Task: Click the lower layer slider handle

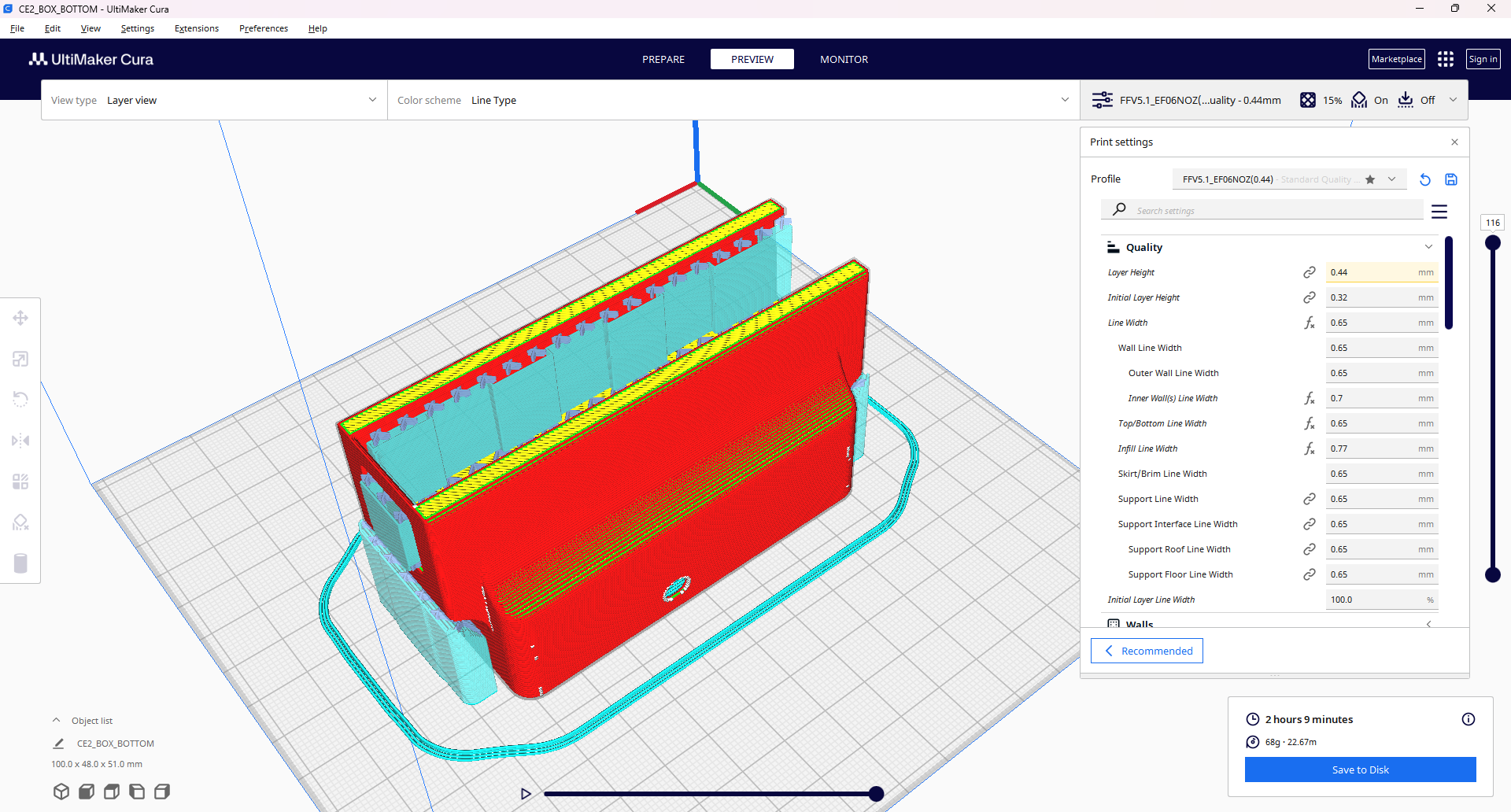Action: pyautogui.click(x=1492, y=574)
